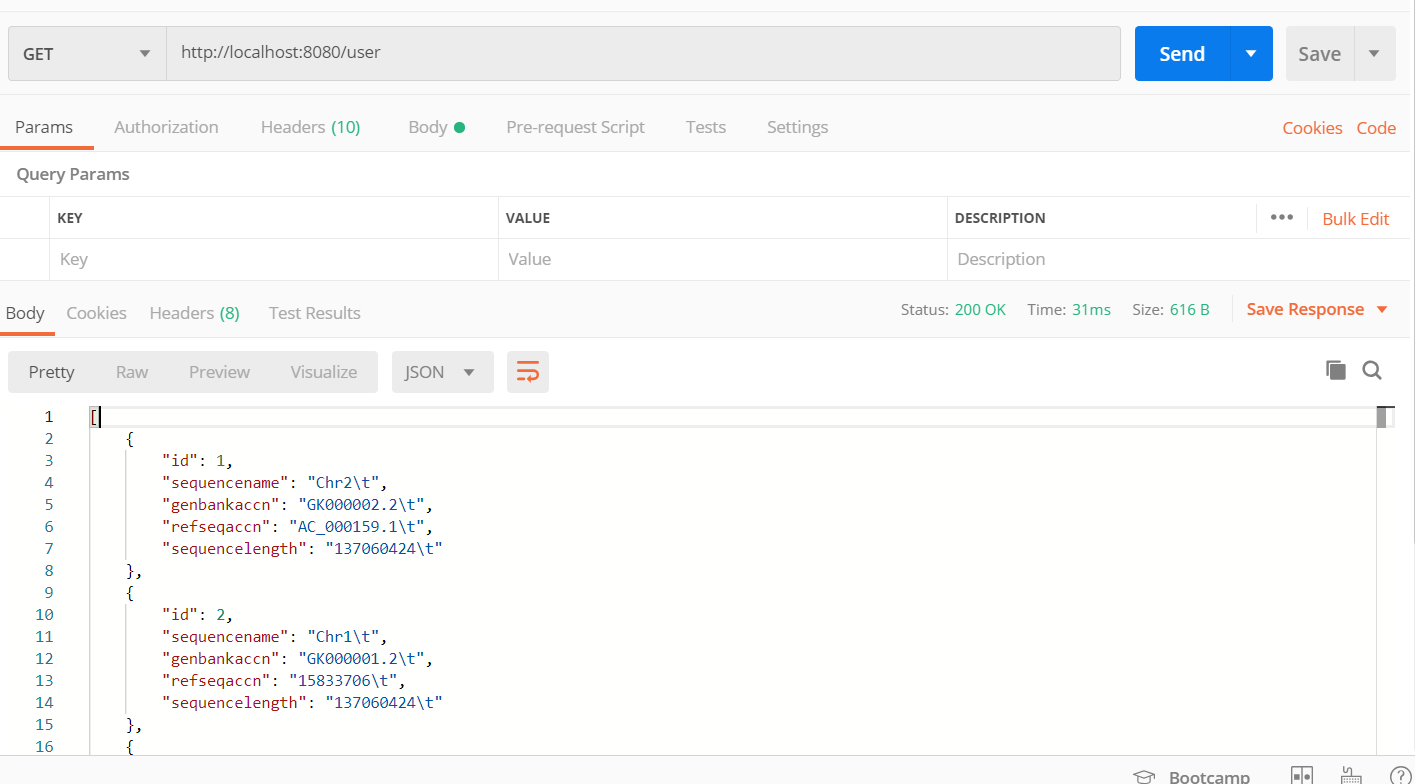Open the JSON format dropdown

pos(442,372)
